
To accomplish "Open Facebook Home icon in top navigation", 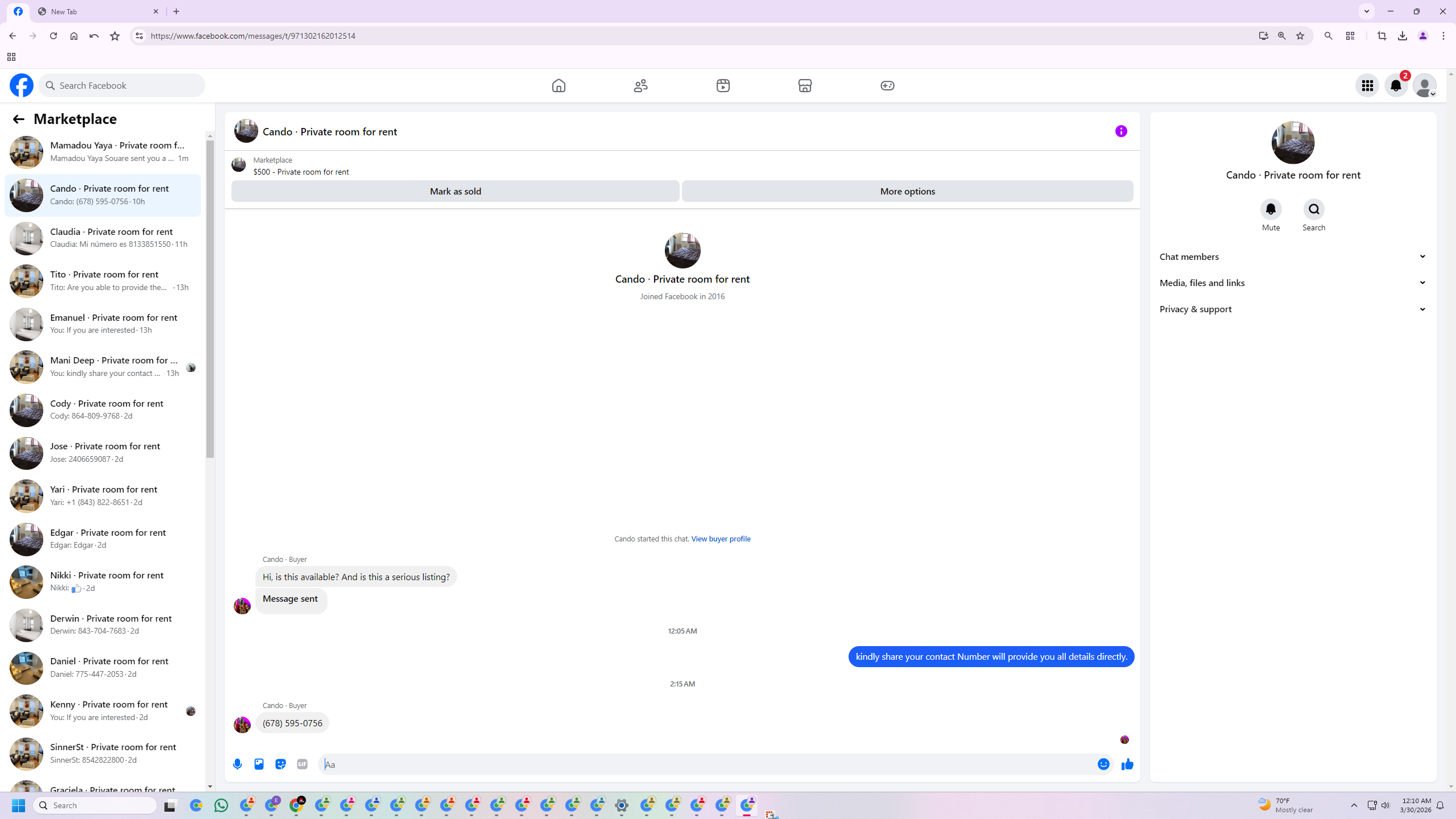I will pyautogui.click(x=559, y=85).
